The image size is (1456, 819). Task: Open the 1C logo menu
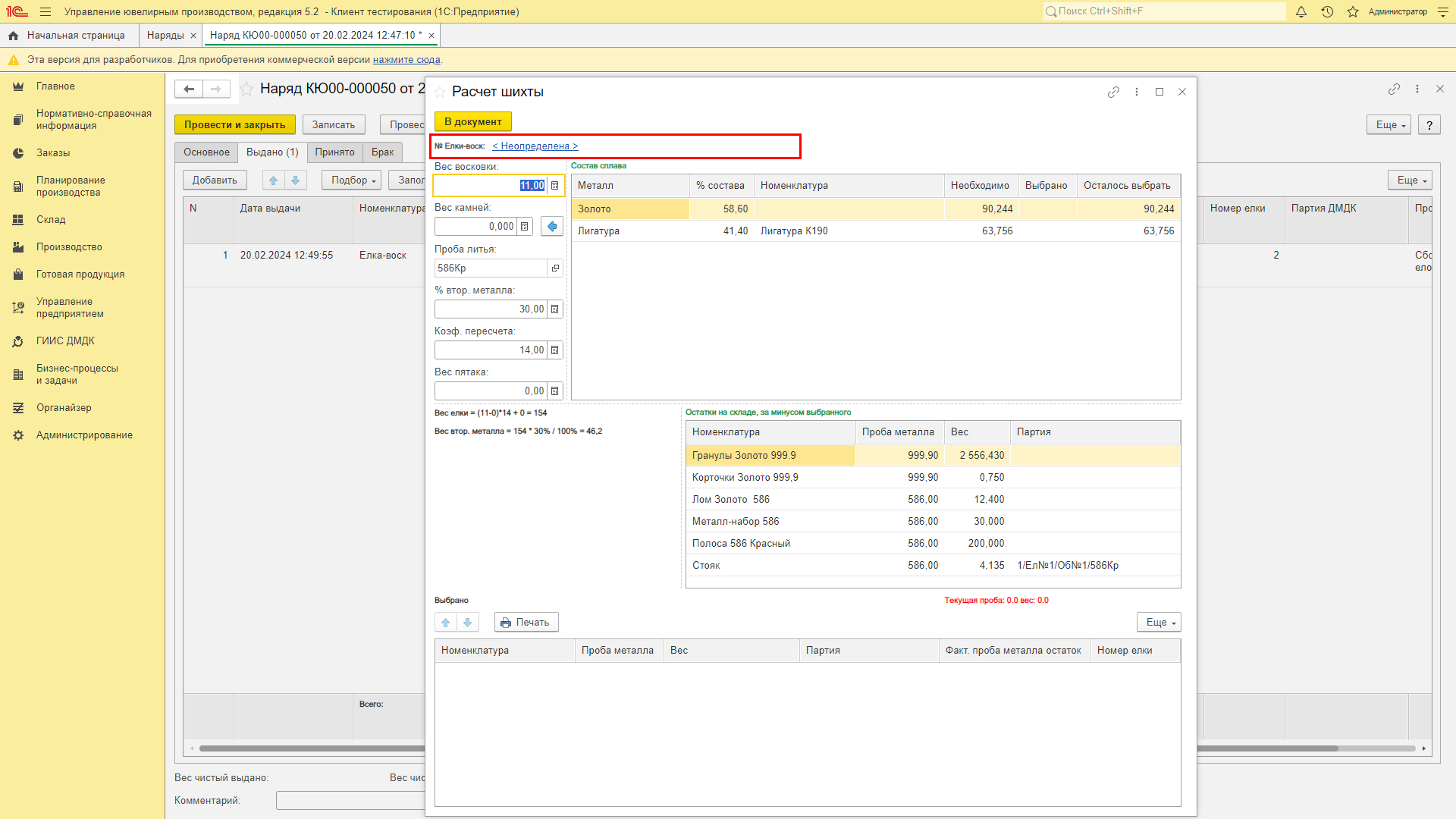pos(17,11)
